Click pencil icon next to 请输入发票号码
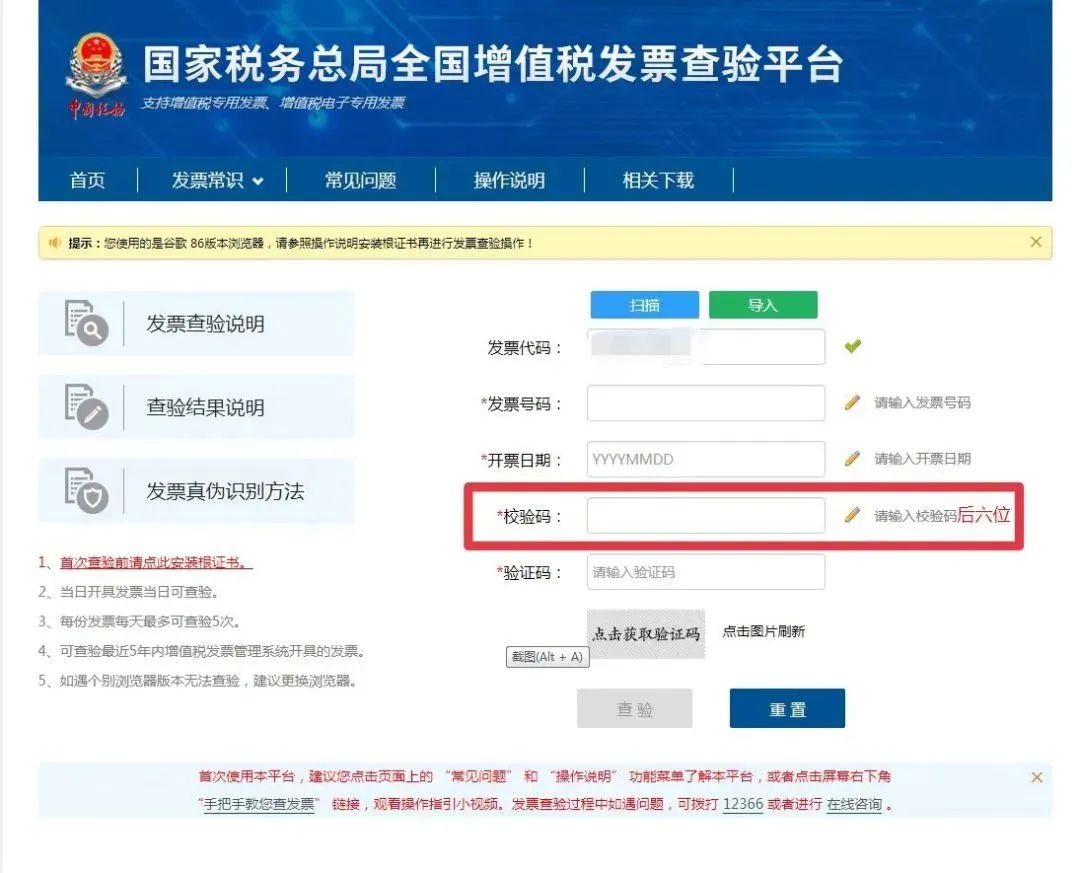 click(x=853, y=402)
